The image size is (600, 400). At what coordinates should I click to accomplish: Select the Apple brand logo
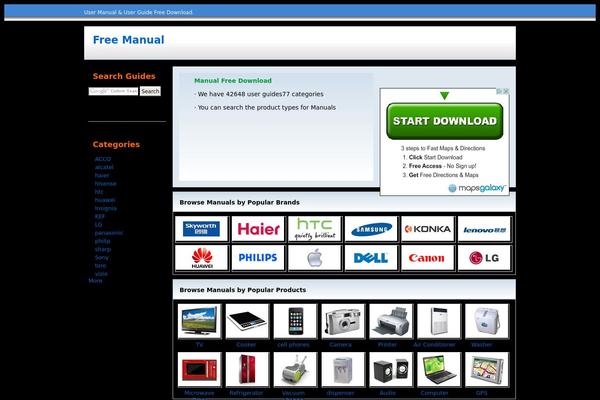[x=315, y=258]
